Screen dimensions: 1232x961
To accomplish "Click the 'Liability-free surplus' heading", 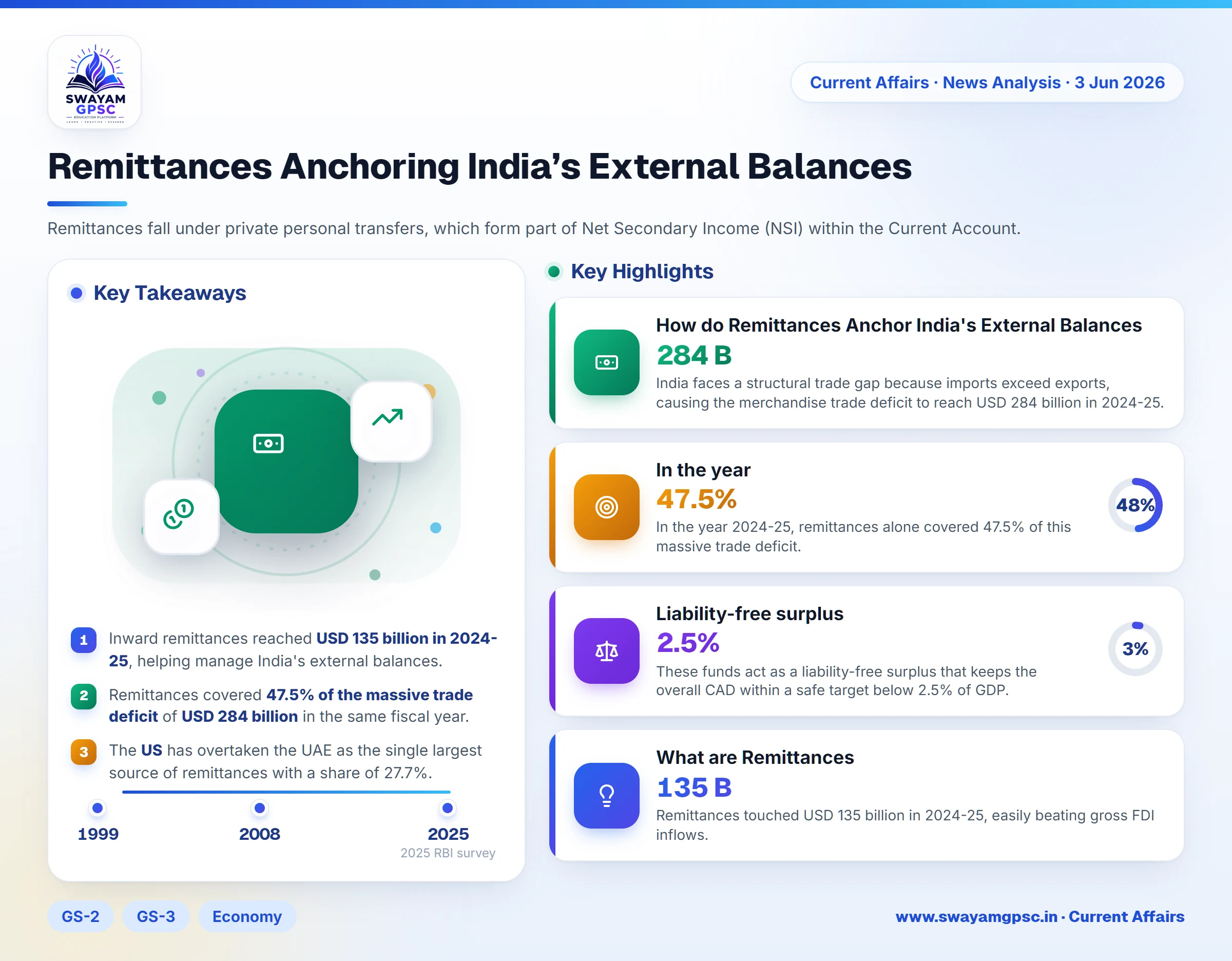I will pos(749,613).
